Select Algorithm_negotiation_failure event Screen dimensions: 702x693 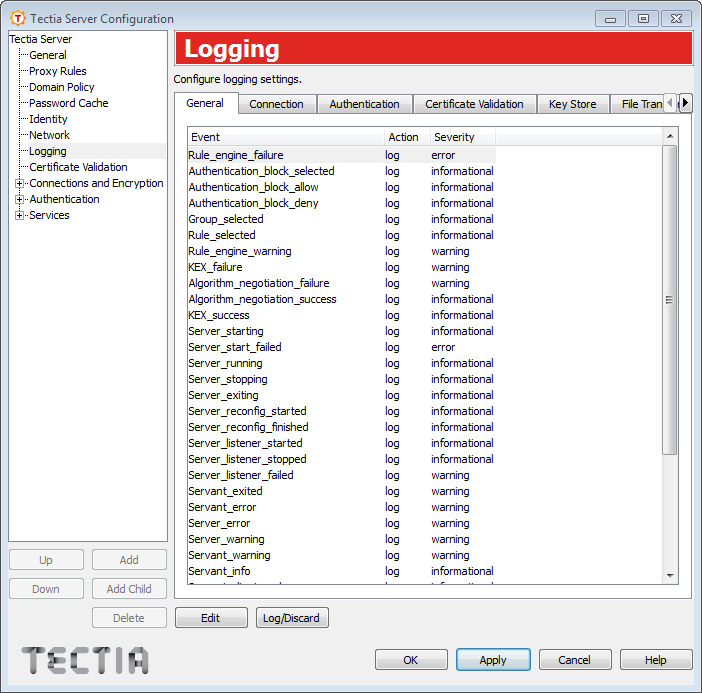342,283
